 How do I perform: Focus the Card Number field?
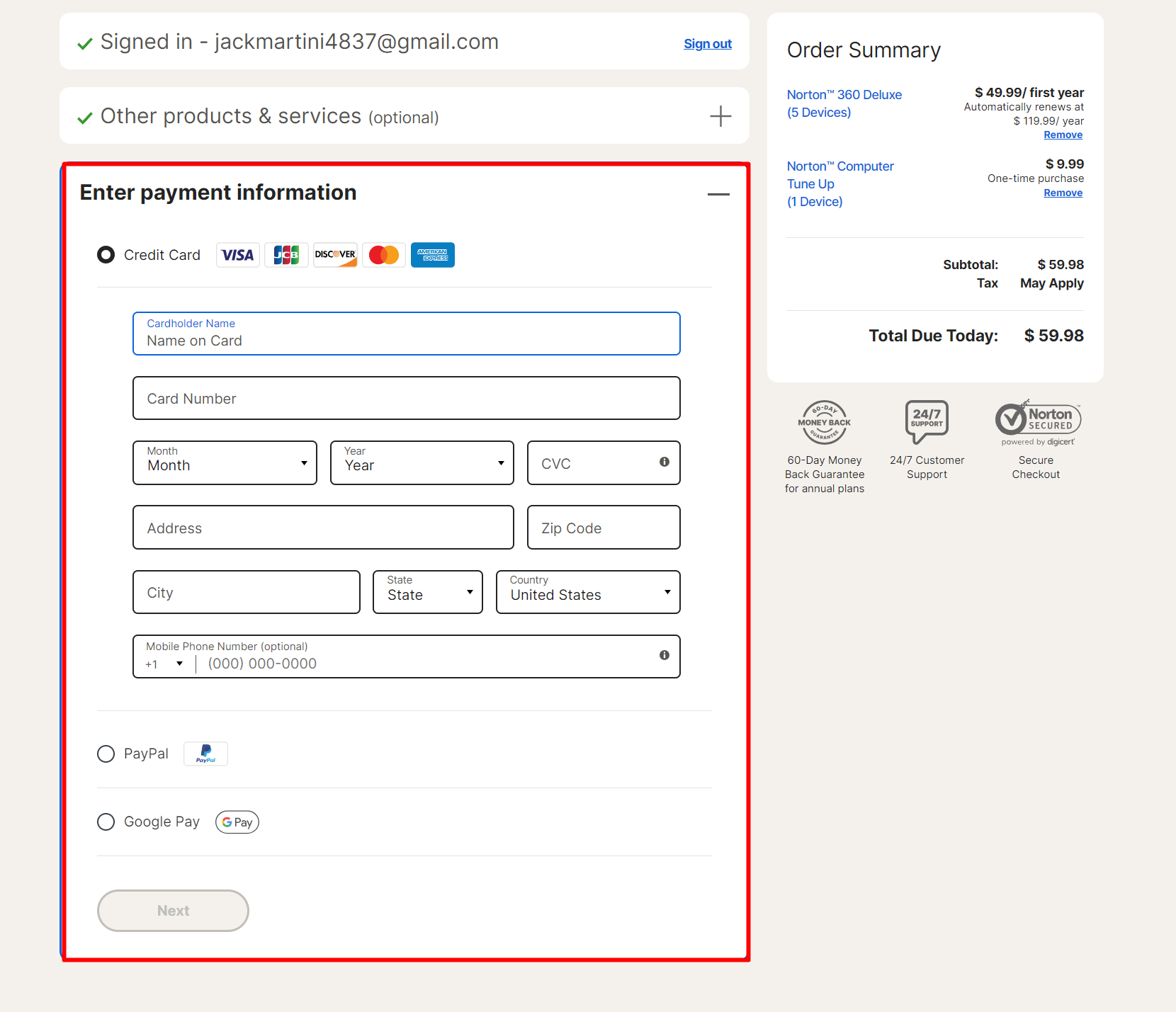[406, 399]
